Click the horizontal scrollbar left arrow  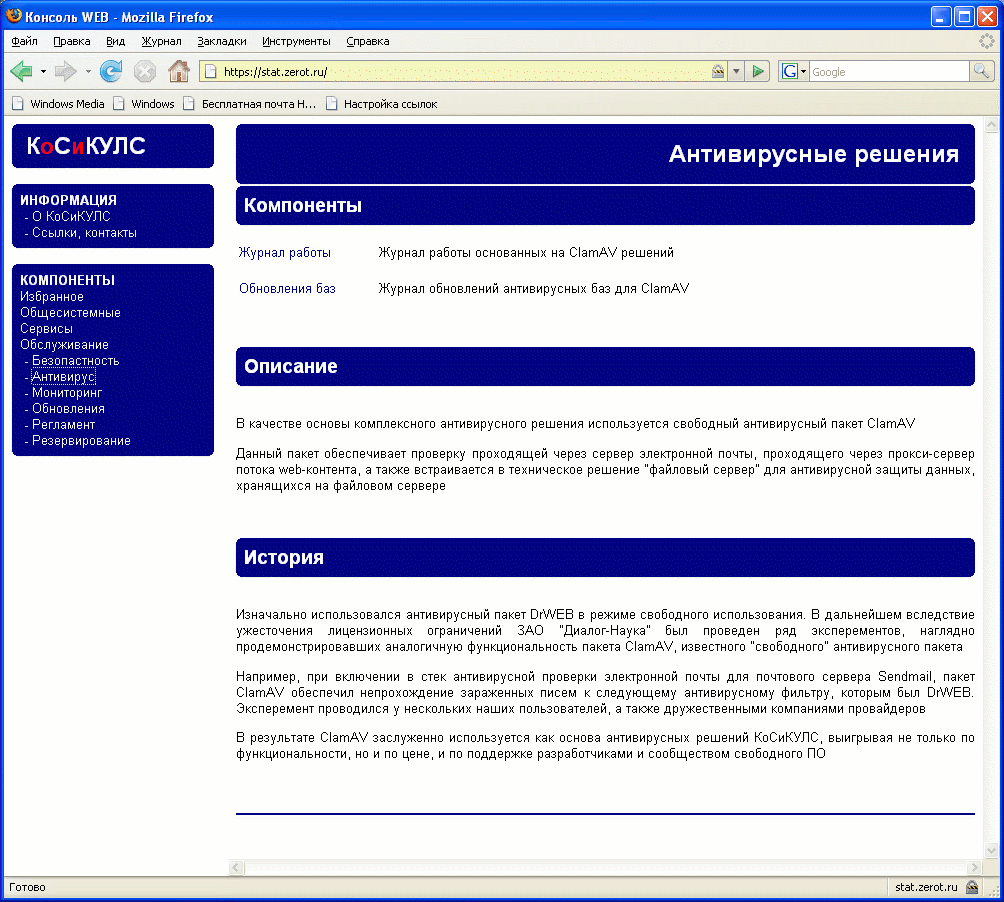(236, 867)
